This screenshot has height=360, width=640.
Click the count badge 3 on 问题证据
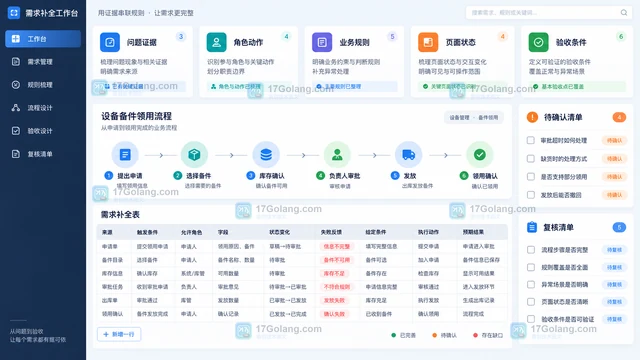point(181,37)
